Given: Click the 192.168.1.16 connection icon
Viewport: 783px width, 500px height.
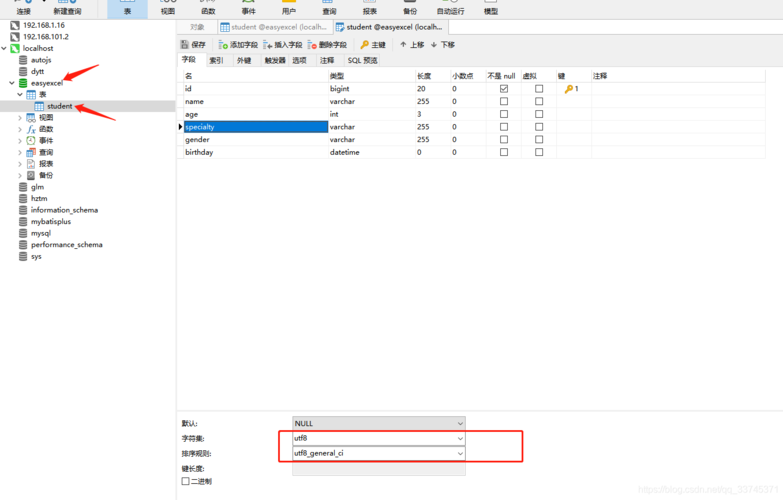Looking at the screenshot, I should click(15, 25).
